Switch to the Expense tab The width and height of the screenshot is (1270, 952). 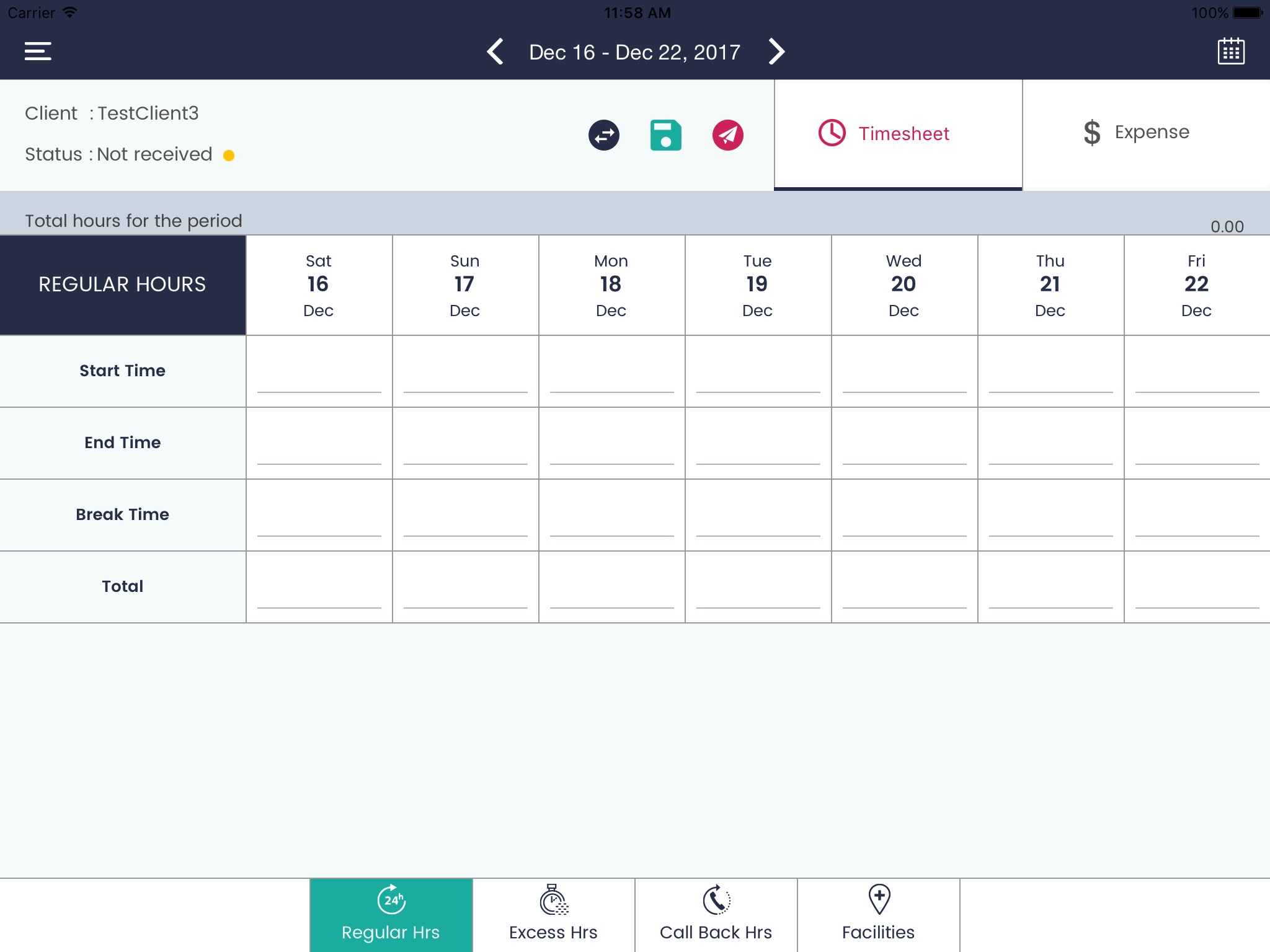pos(1146,133)
